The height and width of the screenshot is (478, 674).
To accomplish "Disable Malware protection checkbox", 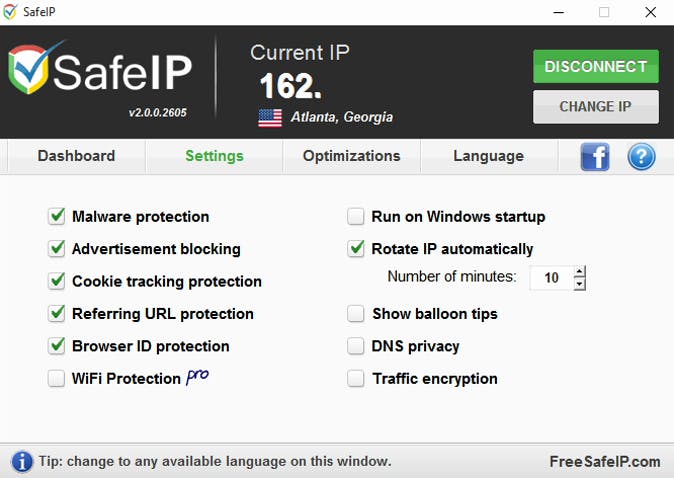I will coord(56,216).
